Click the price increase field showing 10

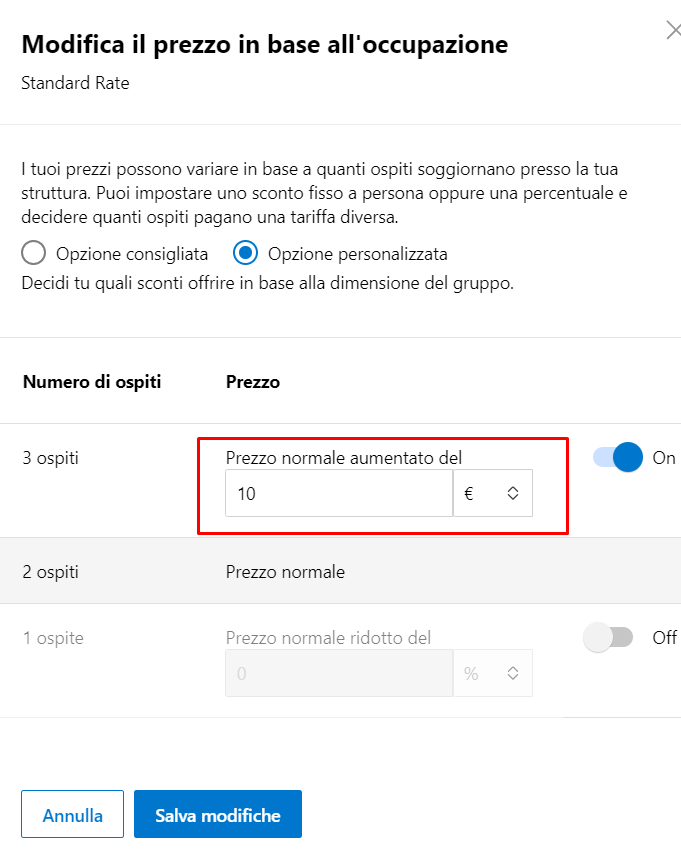coord(339,493)
